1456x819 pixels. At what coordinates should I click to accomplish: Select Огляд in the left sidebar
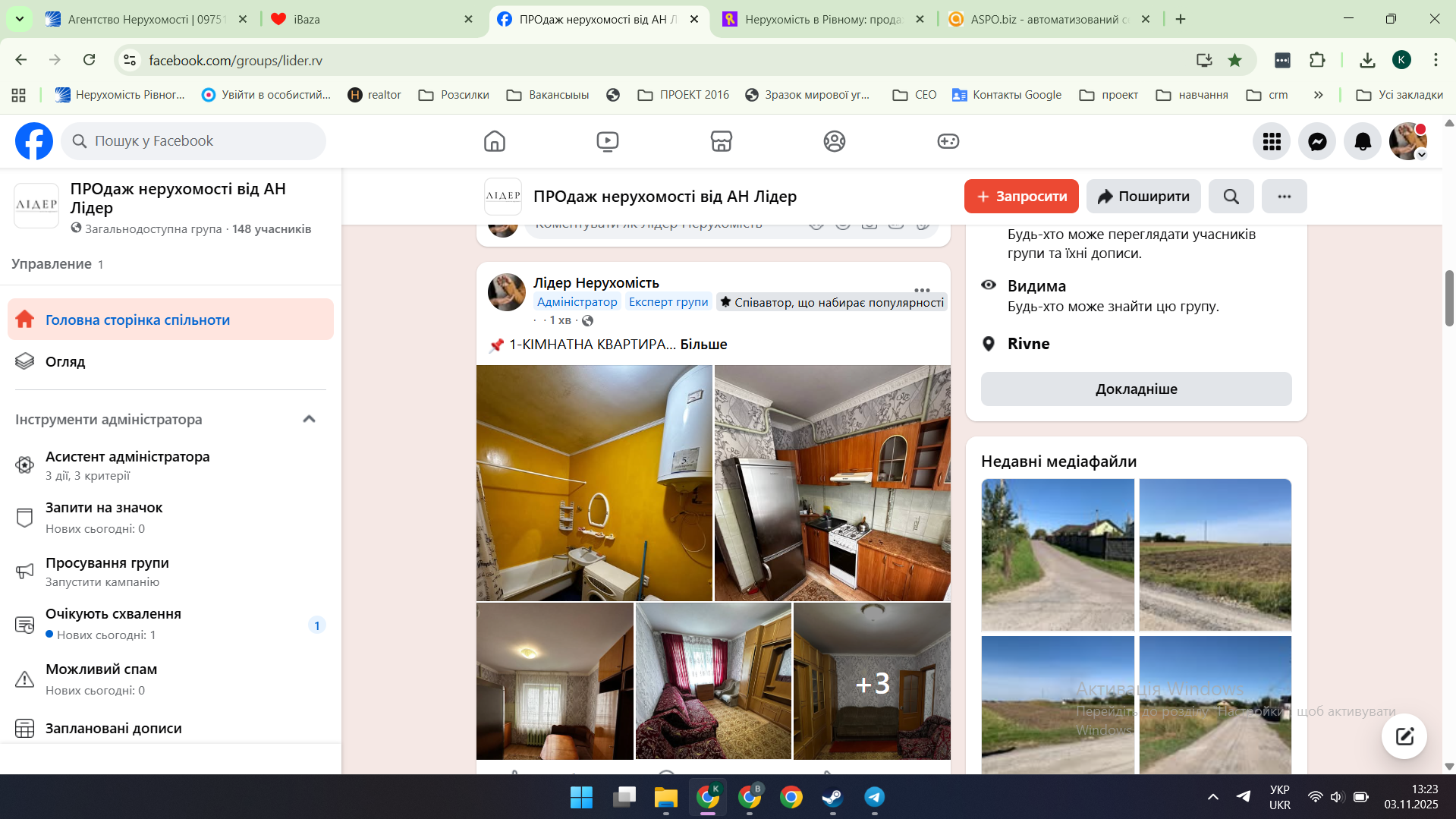(65, 362)
